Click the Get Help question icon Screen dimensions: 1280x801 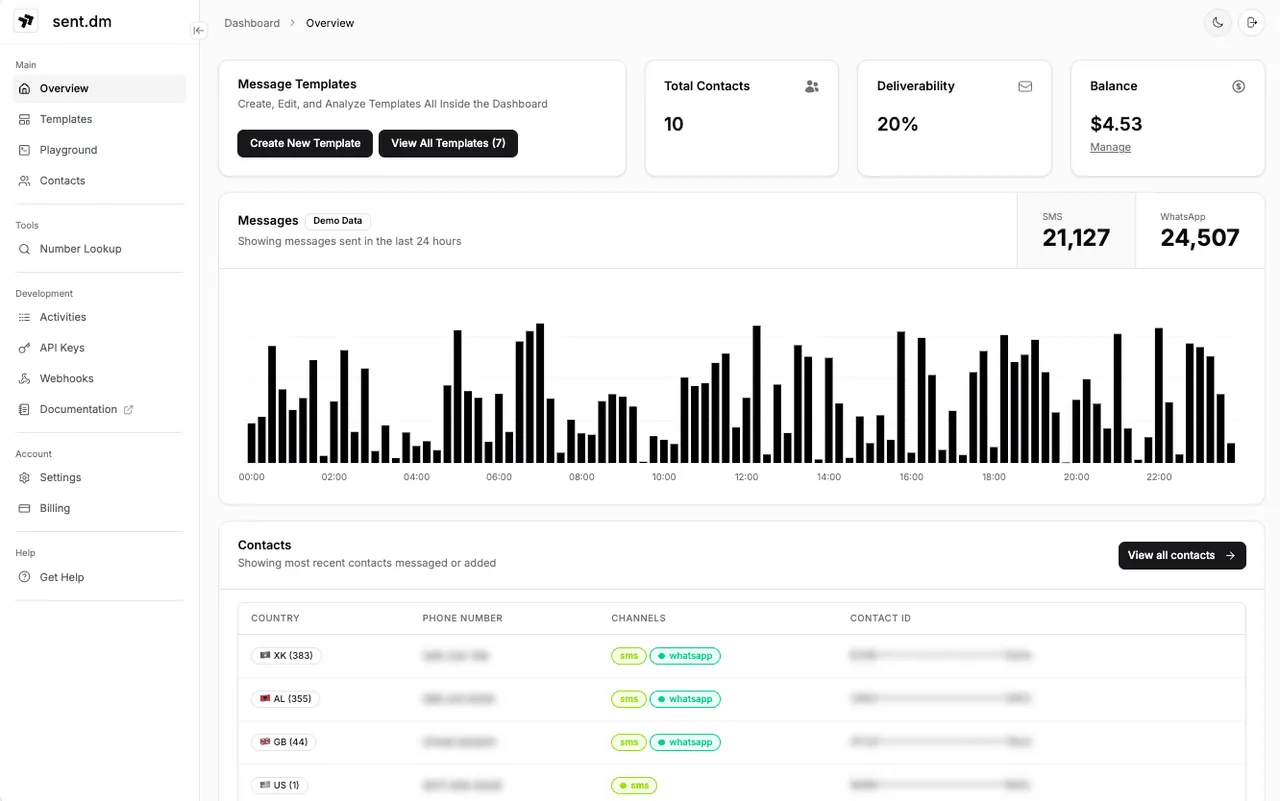tap(25, 577)
